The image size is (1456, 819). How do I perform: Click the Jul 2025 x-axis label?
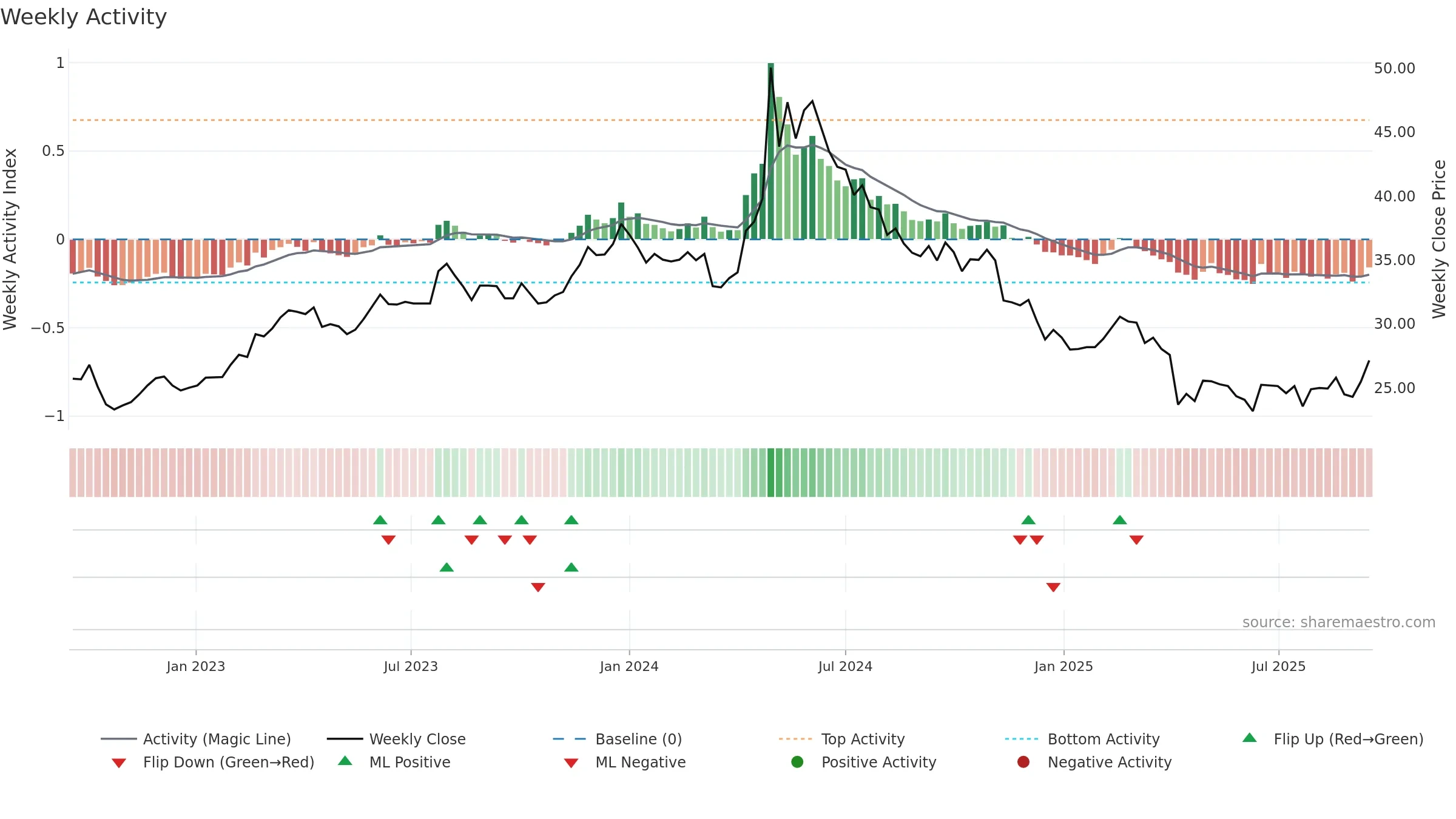click(x=1278, y=666)
